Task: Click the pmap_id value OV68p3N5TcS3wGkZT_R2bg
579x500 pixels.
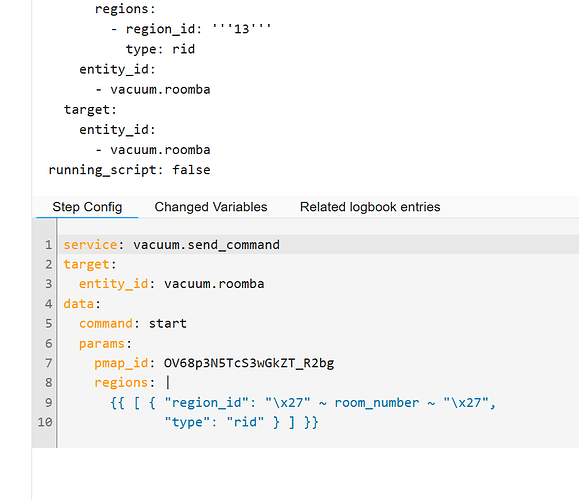Action: point(249,363)
